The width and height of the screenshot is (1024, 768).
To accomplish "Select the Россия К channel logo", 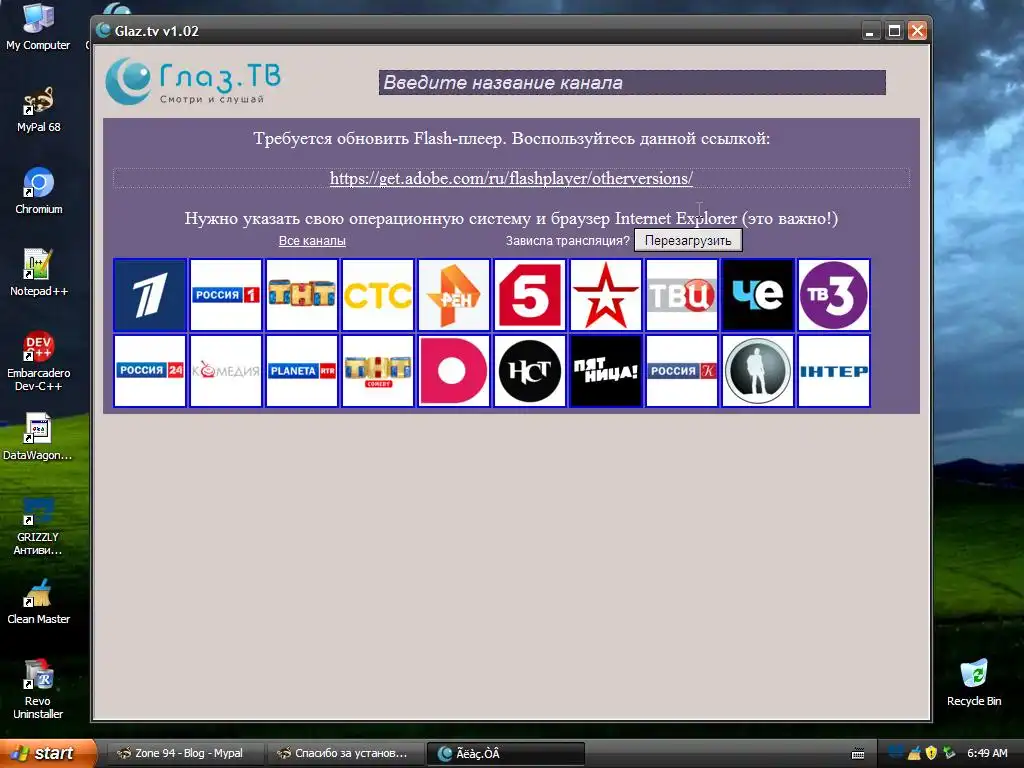I will pos(682,371).
